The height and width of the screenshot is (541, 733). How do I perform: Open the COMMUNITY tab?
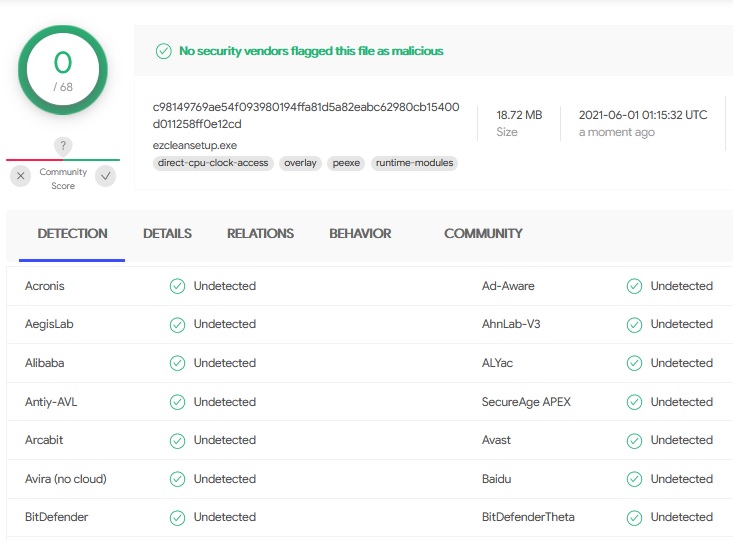tap(483, 233)
